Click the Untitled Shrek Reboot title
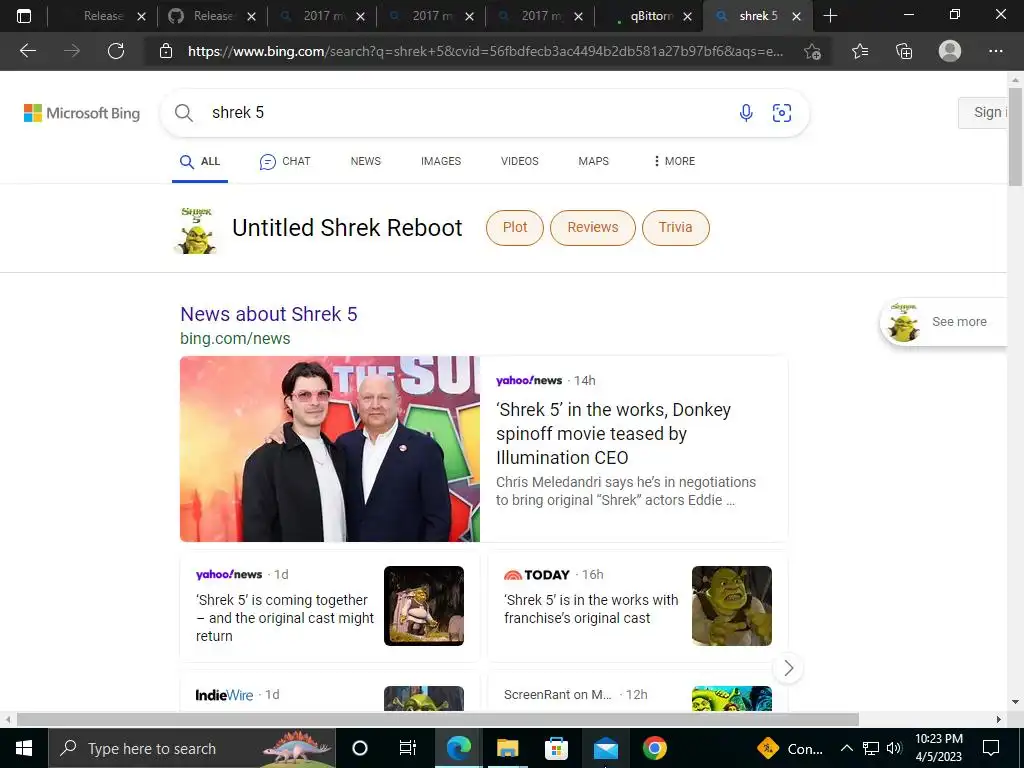The width and height of the screenshot is (1024, 768). [347, 228]
